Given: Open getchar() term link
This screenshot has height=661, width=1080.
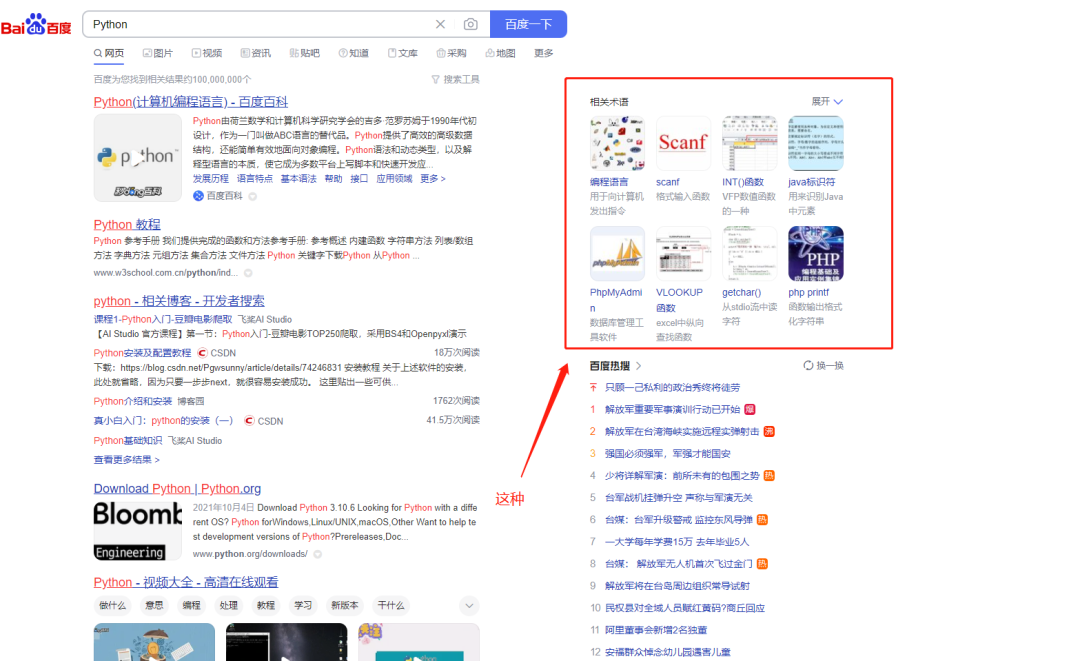Looking at the screenshot, I should coord(741,293).
